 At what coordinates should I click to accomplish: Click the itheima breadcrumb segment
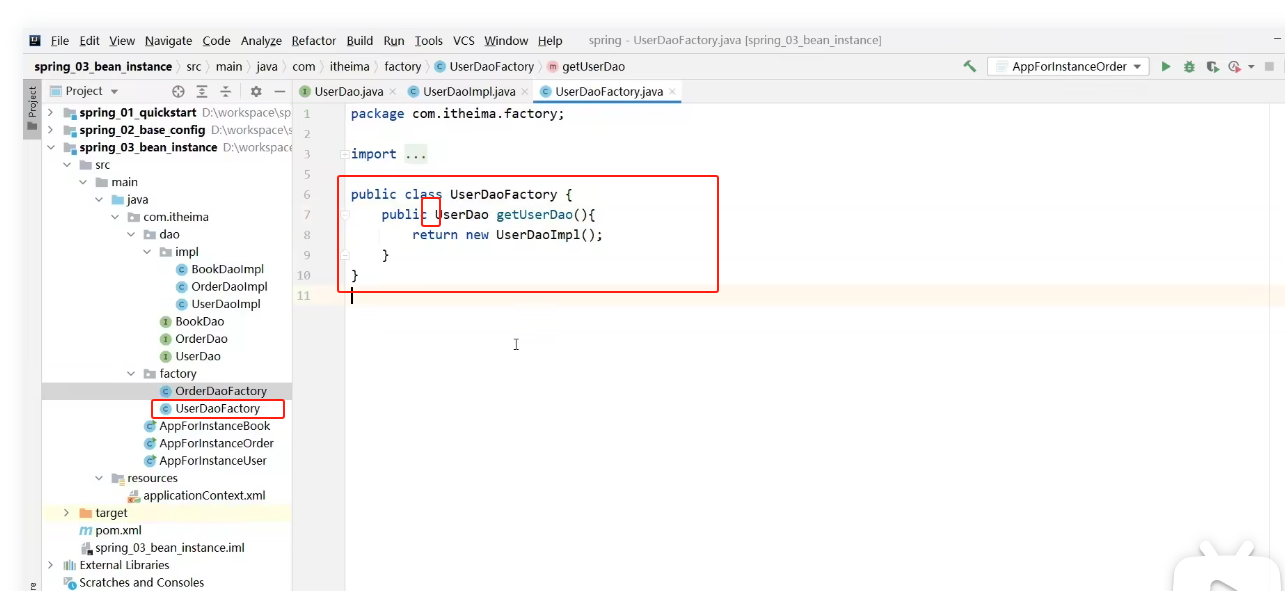(x=348, y=67)
